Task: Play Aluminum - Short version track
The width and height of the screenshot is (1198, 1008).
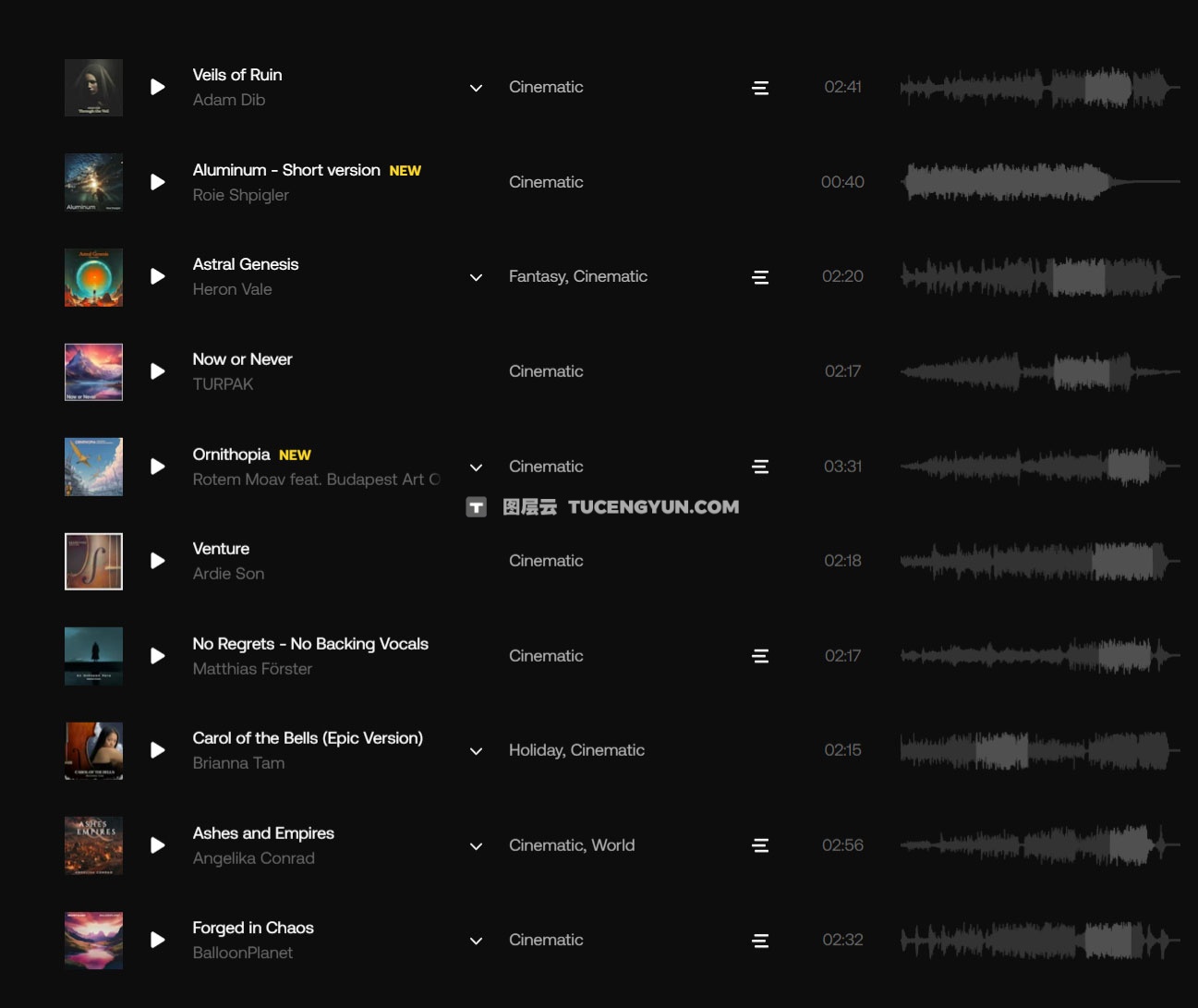Action: point(158,182)
